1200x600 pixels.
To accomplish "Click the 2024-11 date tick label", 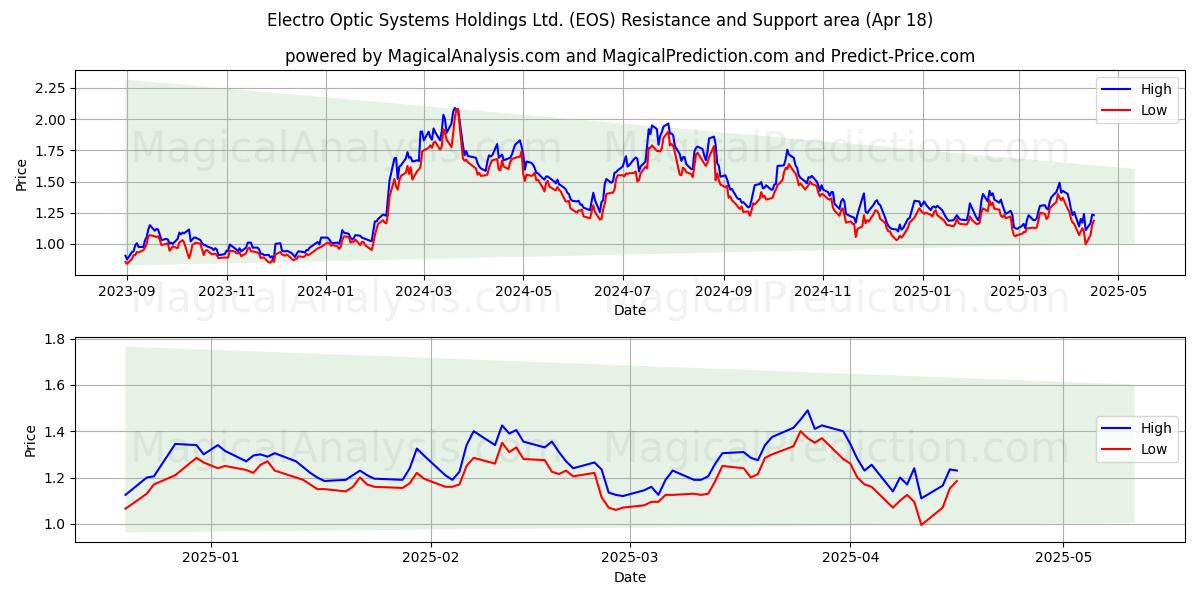I will tap(823, 290).
